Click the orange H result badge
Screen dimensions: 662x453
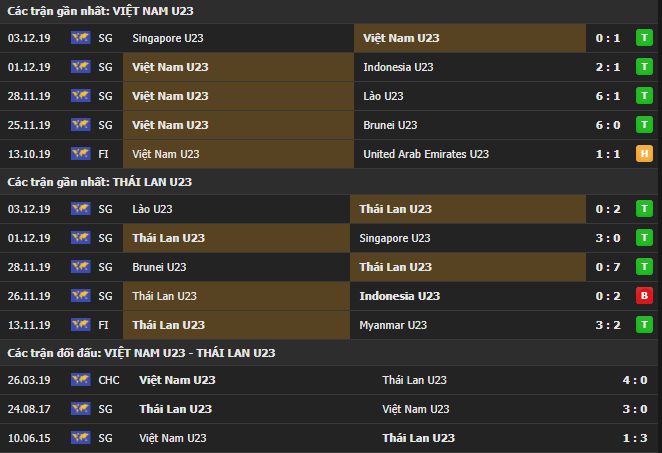(645, 154)
